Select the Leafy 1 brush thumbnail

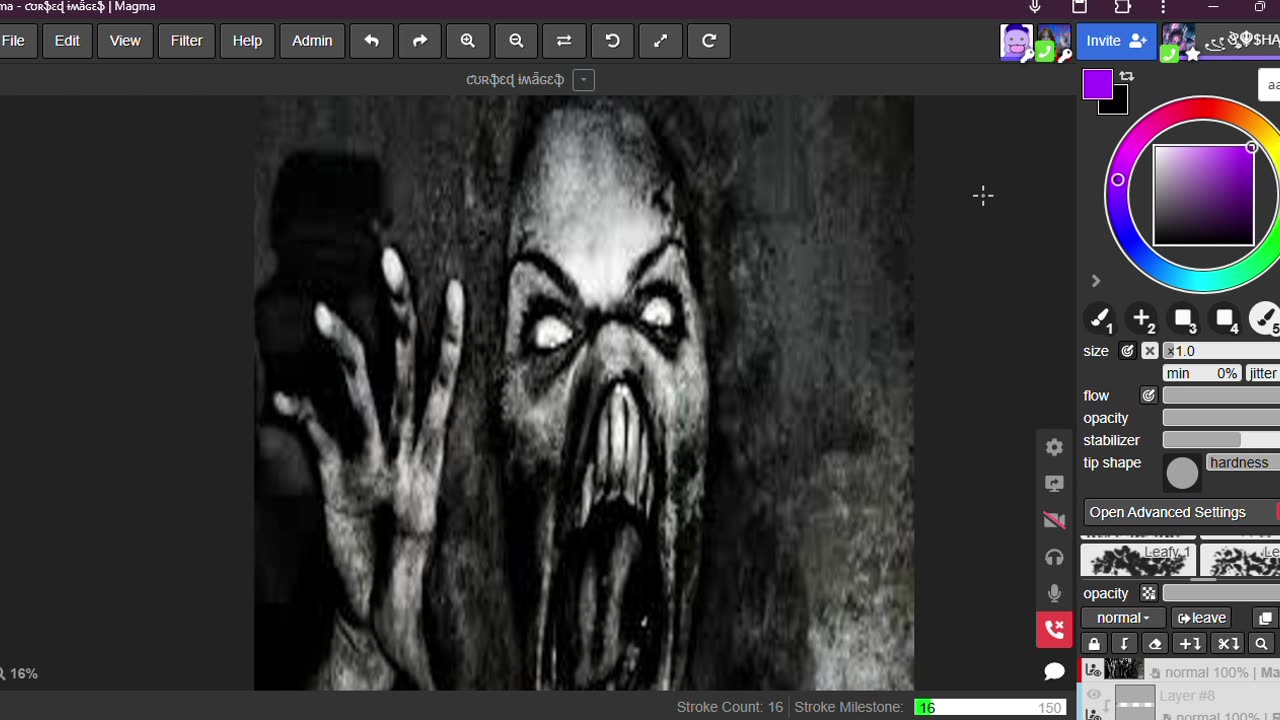click(1138, 560)
